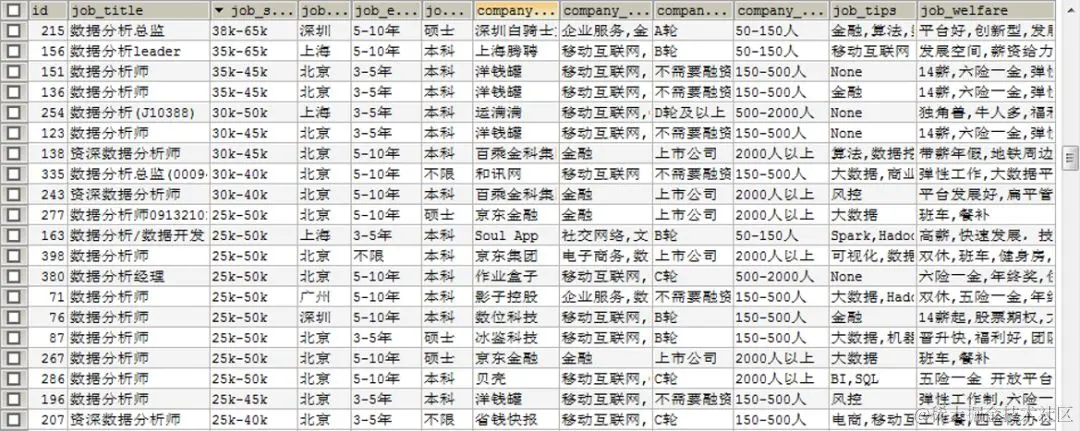The width and height of the screenshot is (1080, 431).
Task: Click the job_welfare column header
Action: (986, 11)
